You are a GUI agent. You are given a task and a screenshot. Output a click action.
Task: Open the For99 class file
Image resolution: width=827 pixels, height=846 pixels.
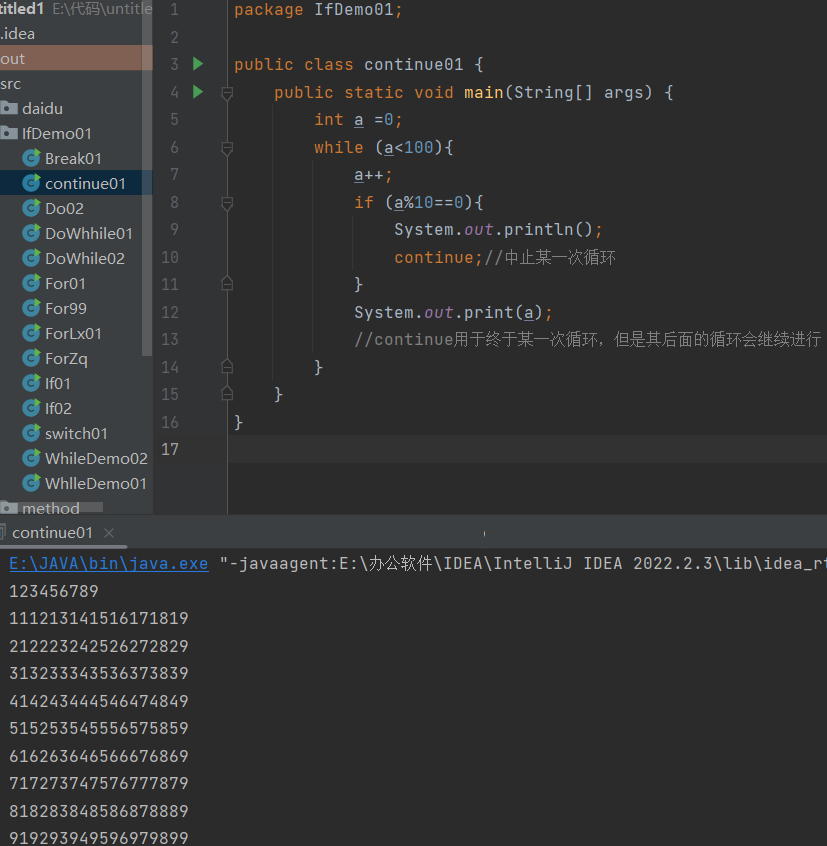[66, 308]
